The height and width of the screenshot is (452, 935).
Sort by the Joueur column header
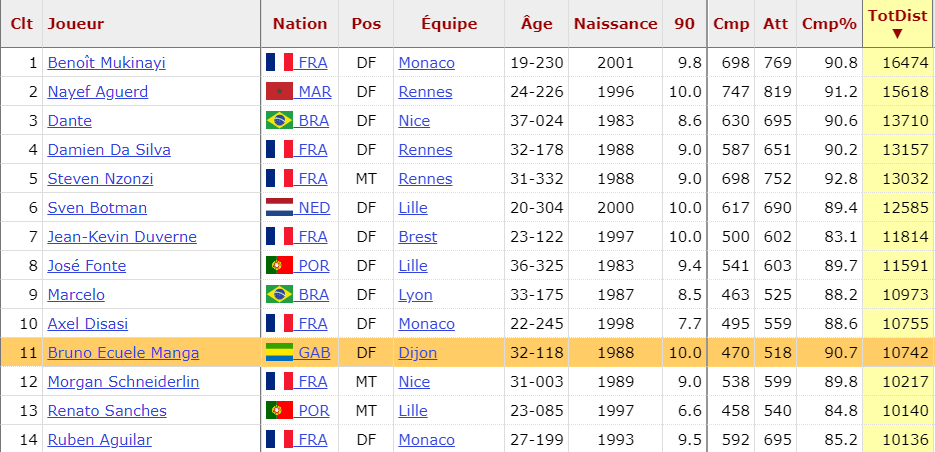76,24
